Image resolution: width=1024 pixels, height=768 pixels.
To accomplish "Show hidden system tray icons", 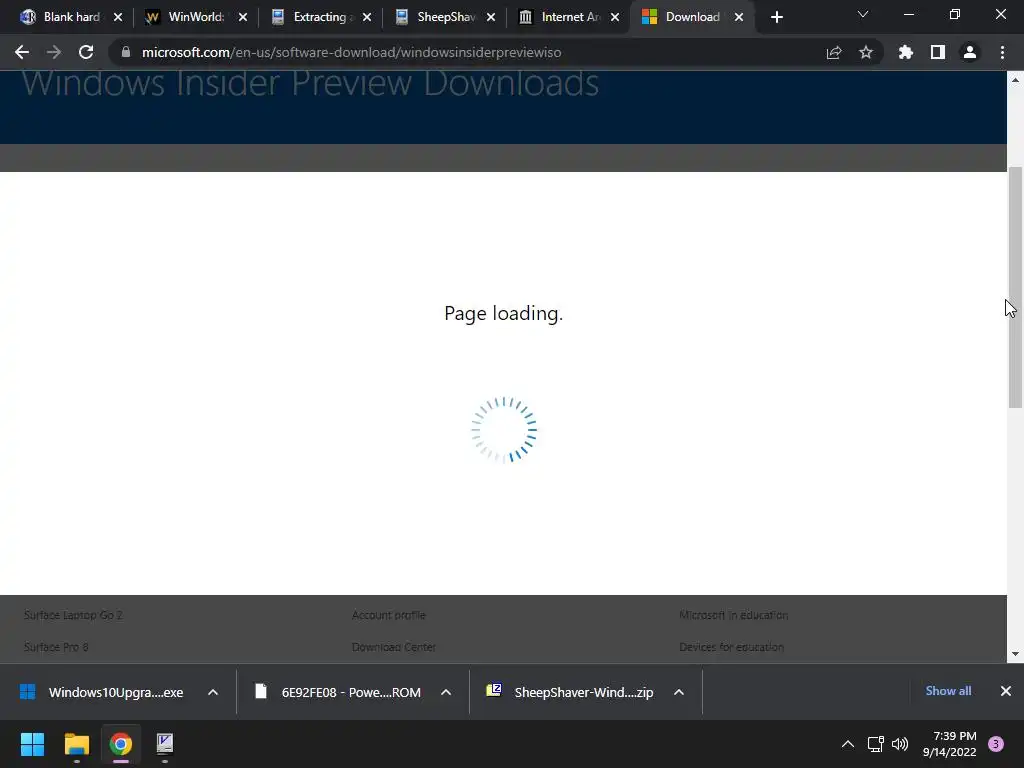I will (848, 744).
